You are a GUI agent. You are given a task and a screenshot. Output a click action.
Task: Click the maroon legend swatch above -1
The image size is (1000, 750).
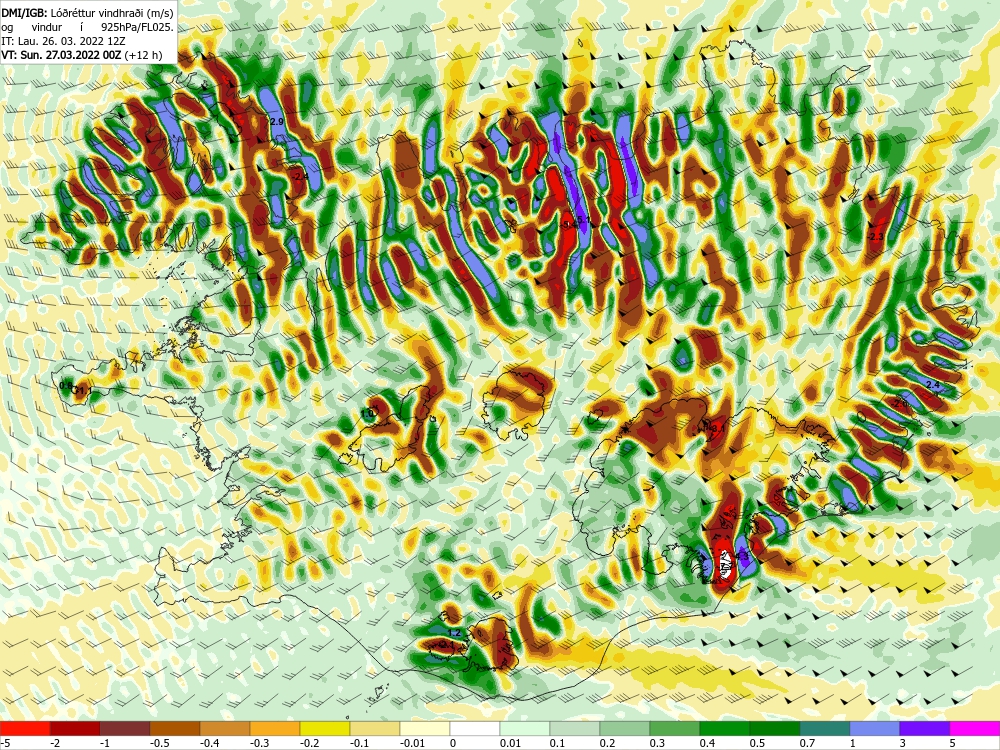tap(125, 728)
